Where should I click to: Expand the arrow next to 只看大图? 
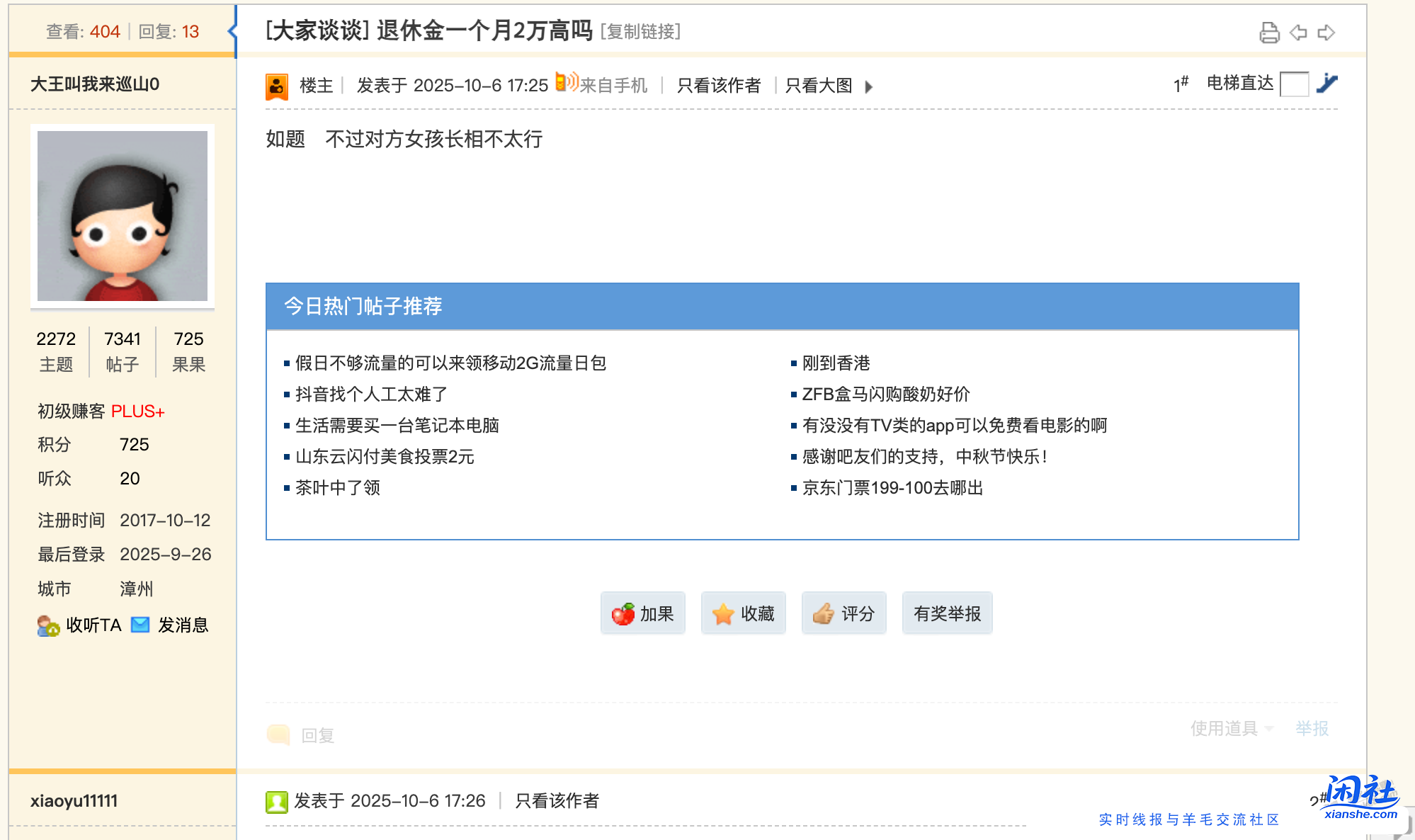(x=869, y=86)
